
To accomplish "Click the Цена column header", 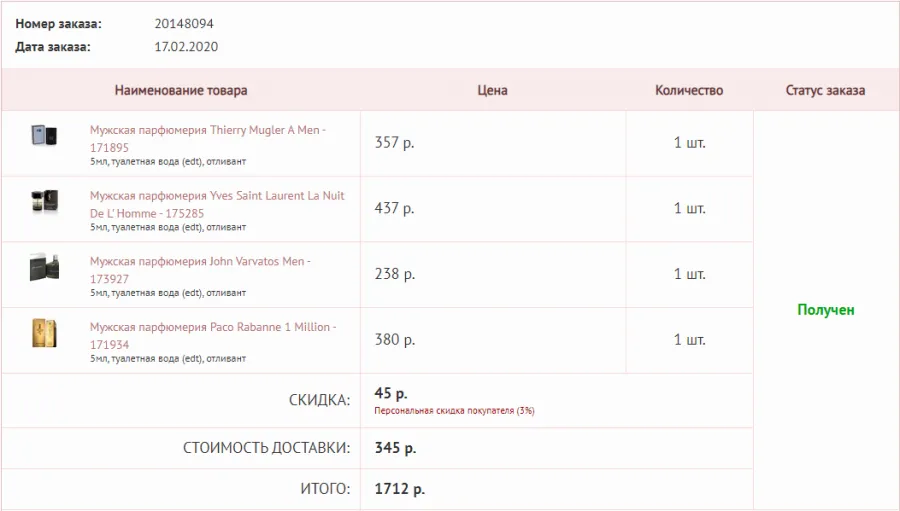I will click(492, 90).
